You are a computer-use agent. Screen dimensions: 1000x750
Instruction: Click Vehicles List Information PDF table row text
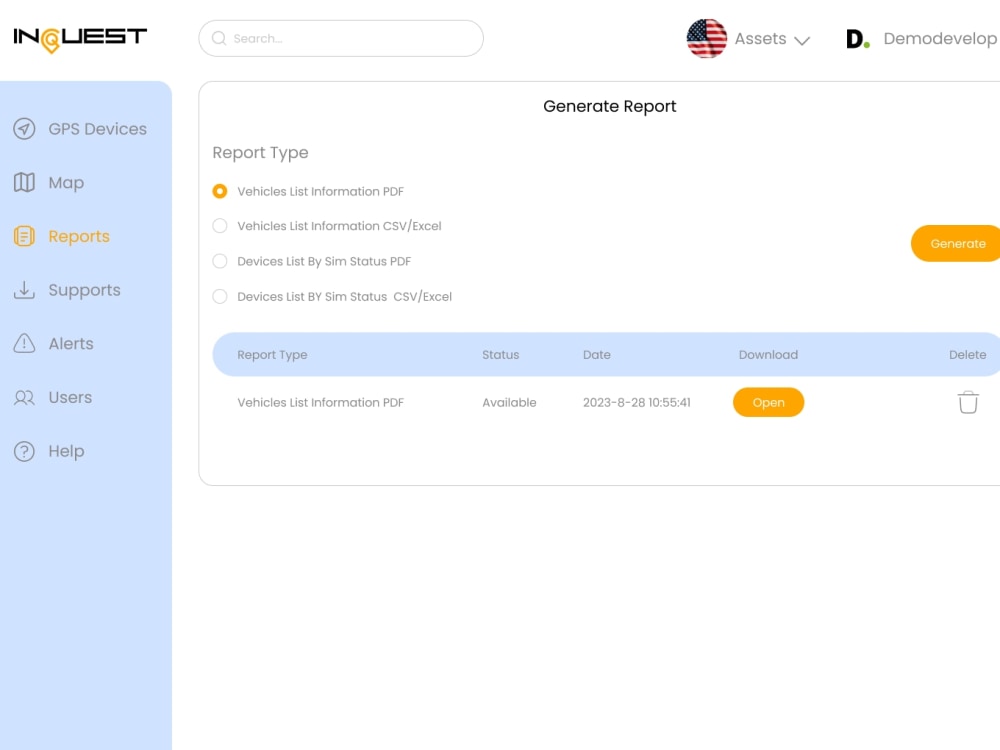click(x=320, y=402)
